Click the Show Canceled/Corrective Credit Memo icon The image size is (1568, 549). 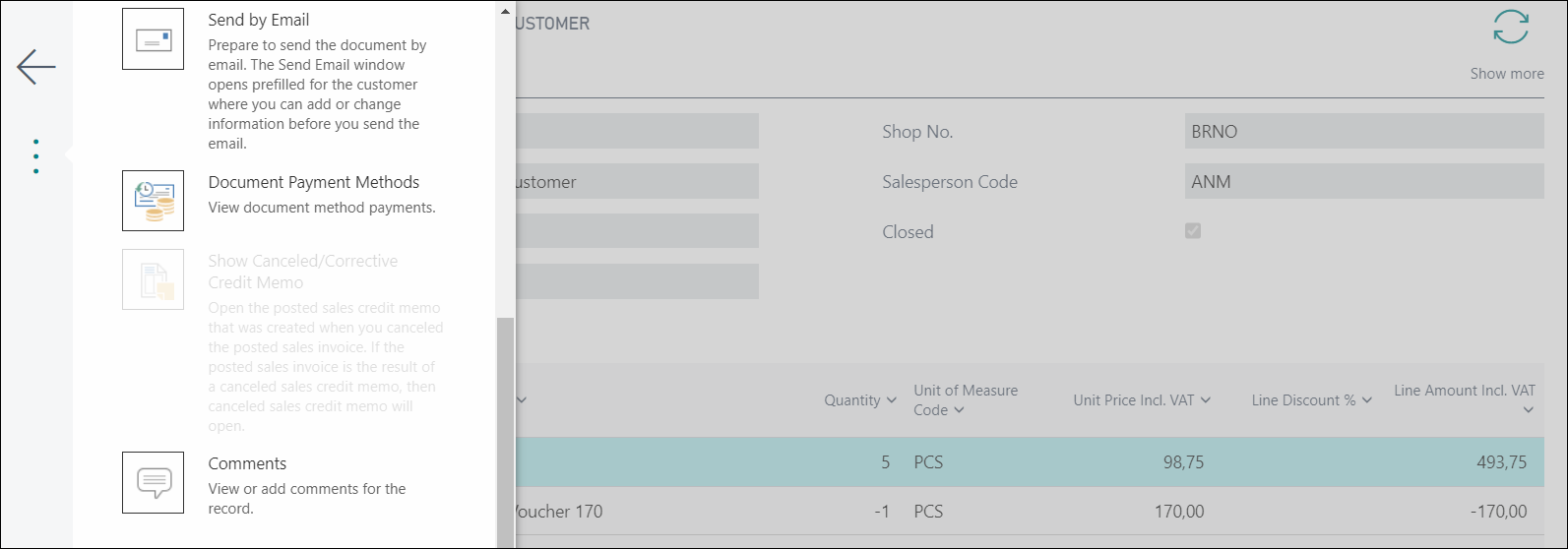point(153,279)
